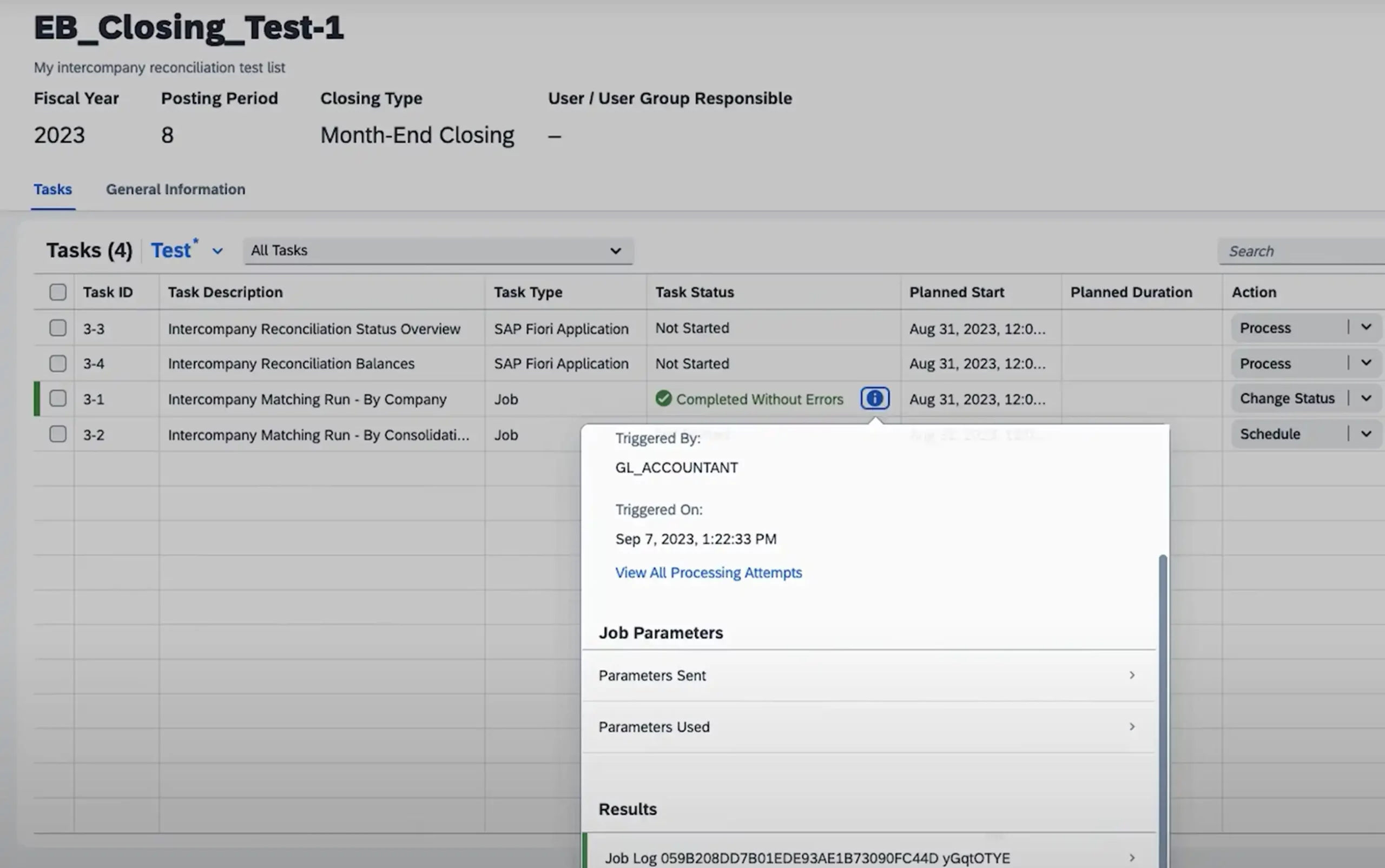Click 'Intercompany Reconciliation Status Overview' cell
The height and width of the screenshot is (868, 1385).
point(314,329)
